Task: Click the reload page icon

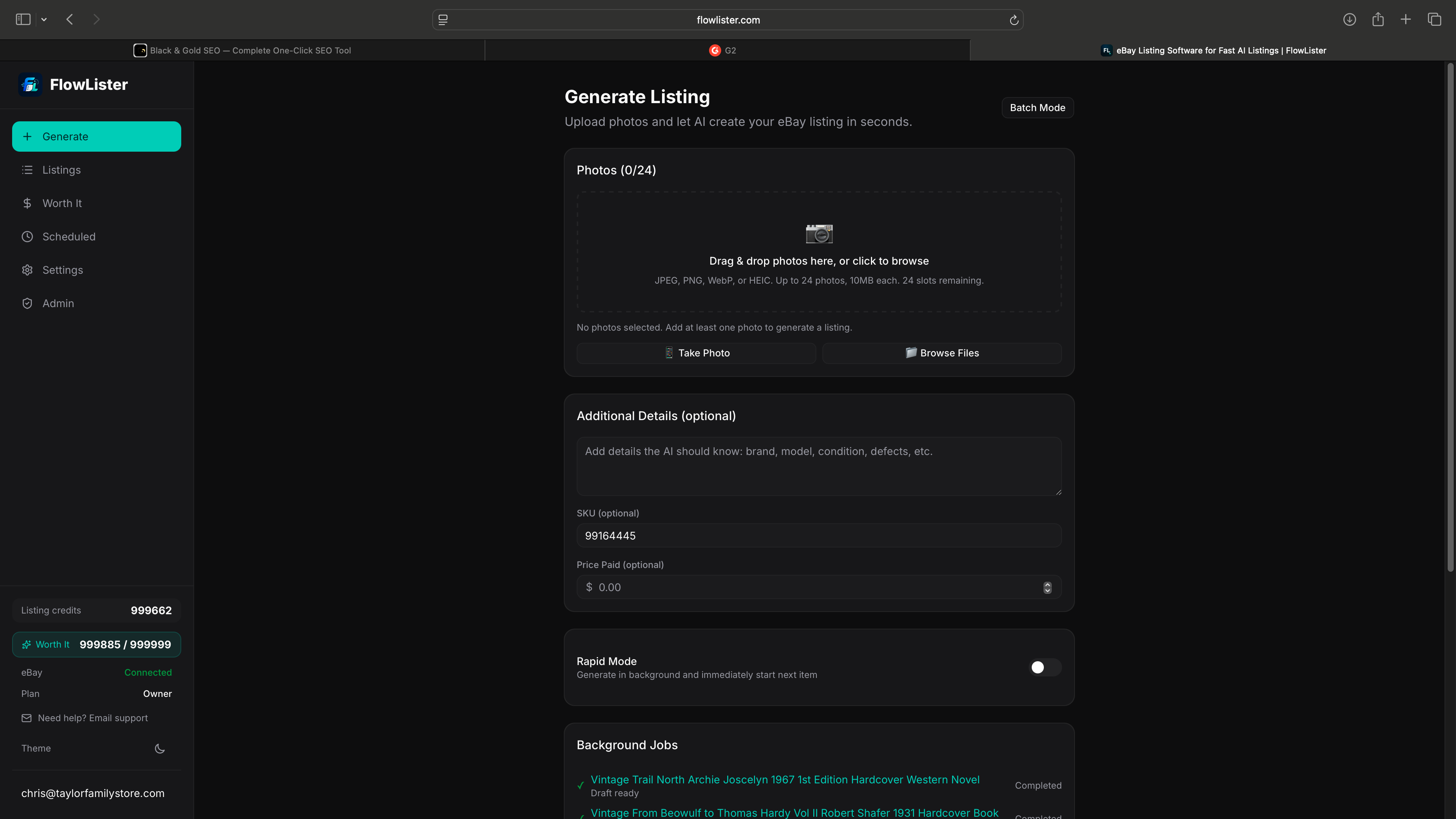Action: (1014, 20)
